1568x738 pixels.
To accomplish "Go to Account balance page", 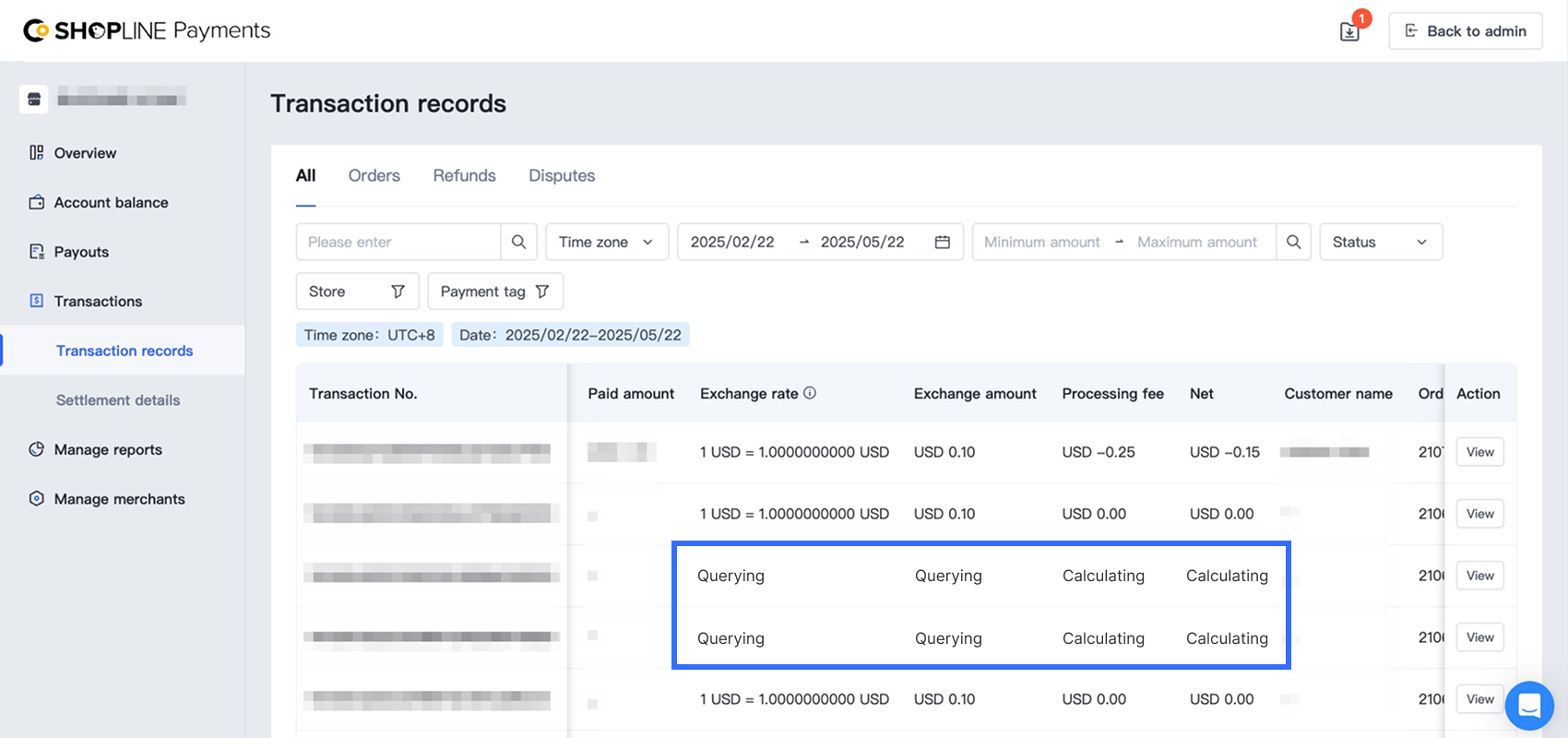I will pyautogui.click(x=111, y=202).
